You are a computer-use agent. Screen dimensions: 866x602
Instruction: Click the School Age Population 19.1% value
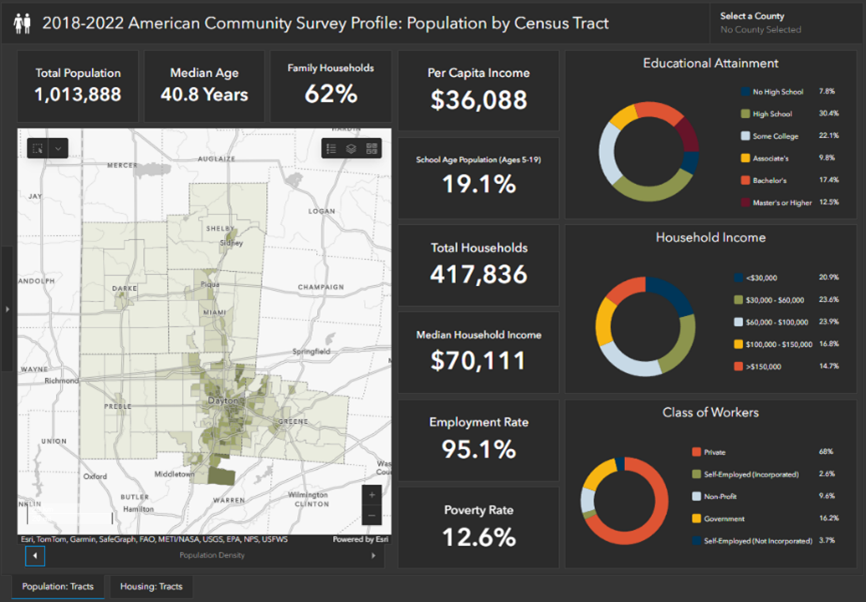pos(479,184)
